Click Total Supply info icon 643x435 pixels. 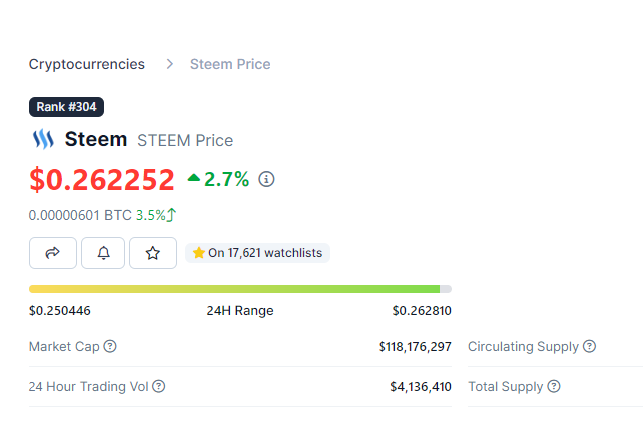tap(554, 386)
